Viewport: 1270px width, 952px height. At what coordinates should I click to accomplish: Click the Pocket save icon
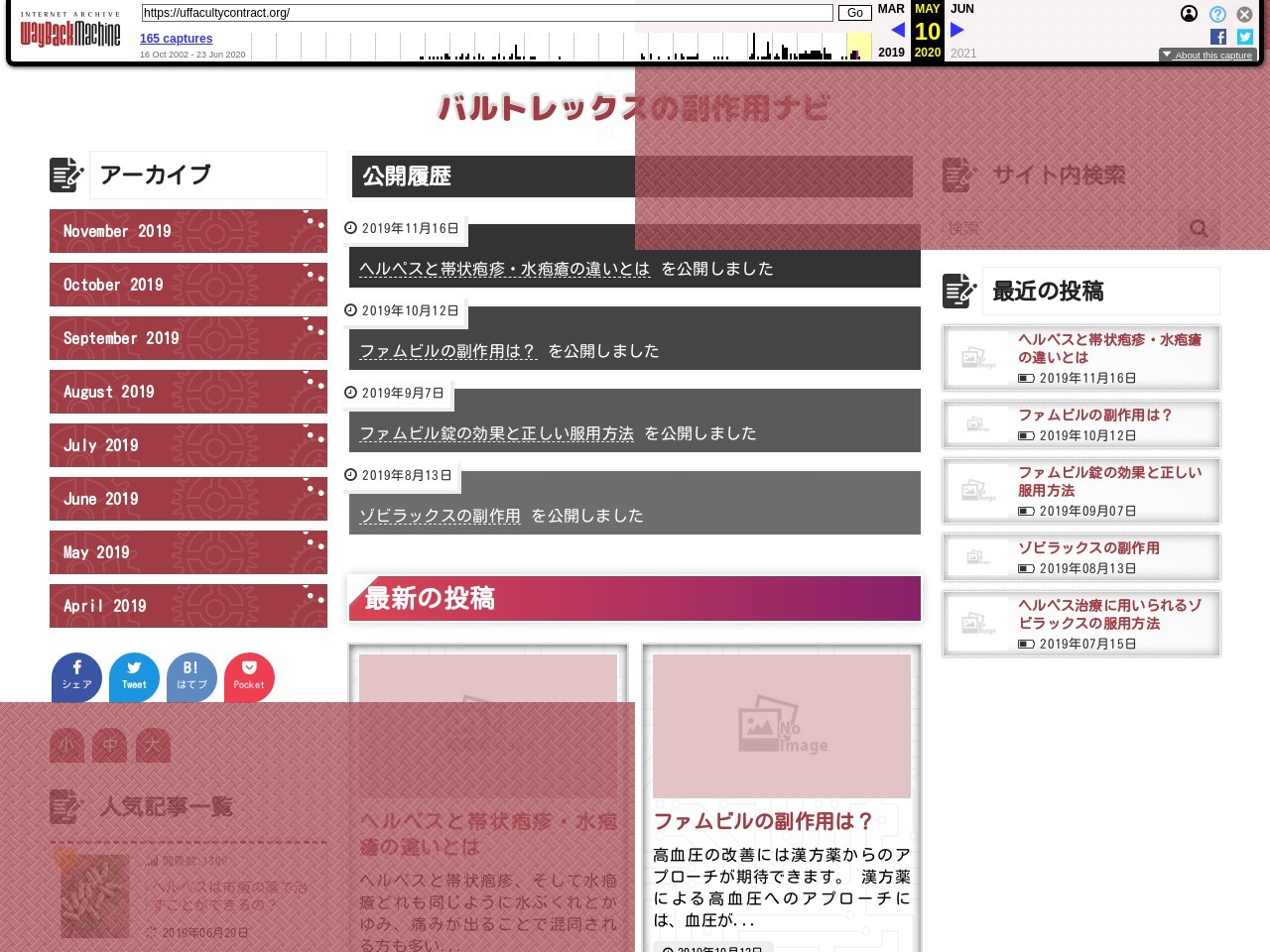pyautogui.click(x=249, y=676)
